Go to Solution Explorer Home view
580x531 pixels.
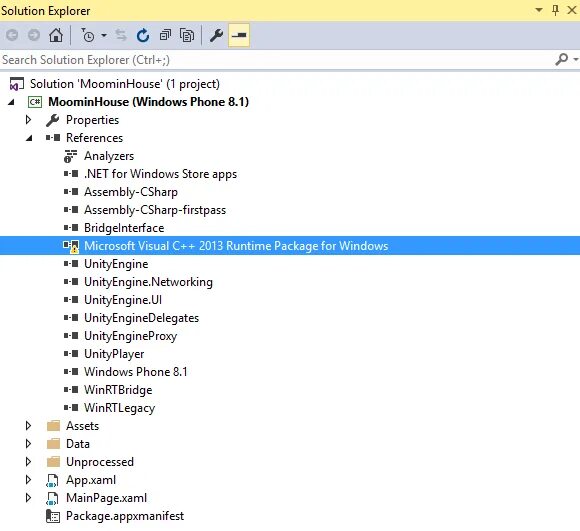coord(56,35)
